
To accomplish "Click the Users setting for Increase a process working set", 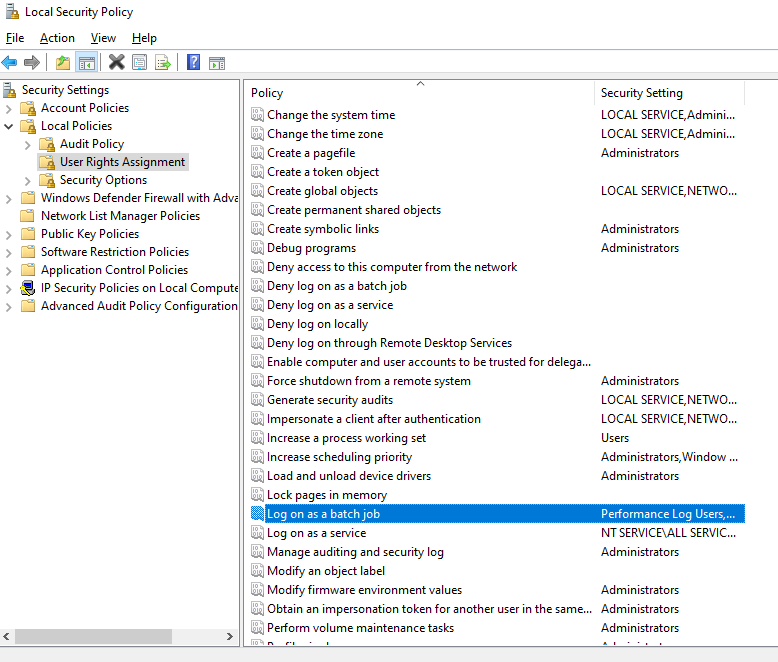I will pyautogui.click(x=615, y=438).
